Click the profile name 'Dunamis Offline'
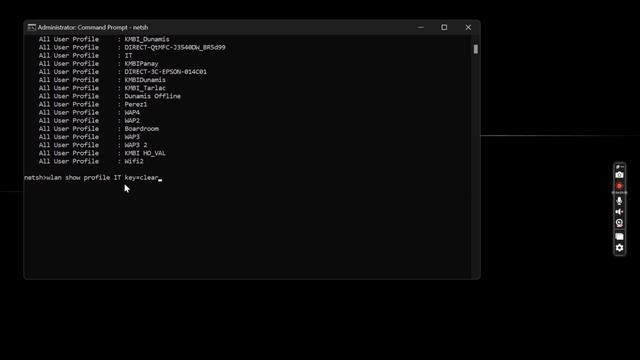This screenshot has width=640, height=360. click(x=153, y=96)
